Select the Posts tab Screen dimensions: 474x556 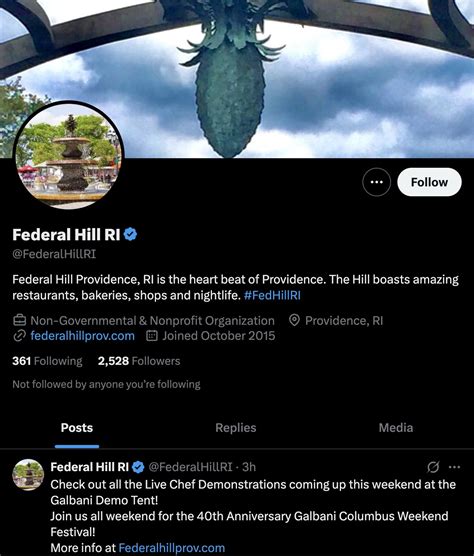77,428
